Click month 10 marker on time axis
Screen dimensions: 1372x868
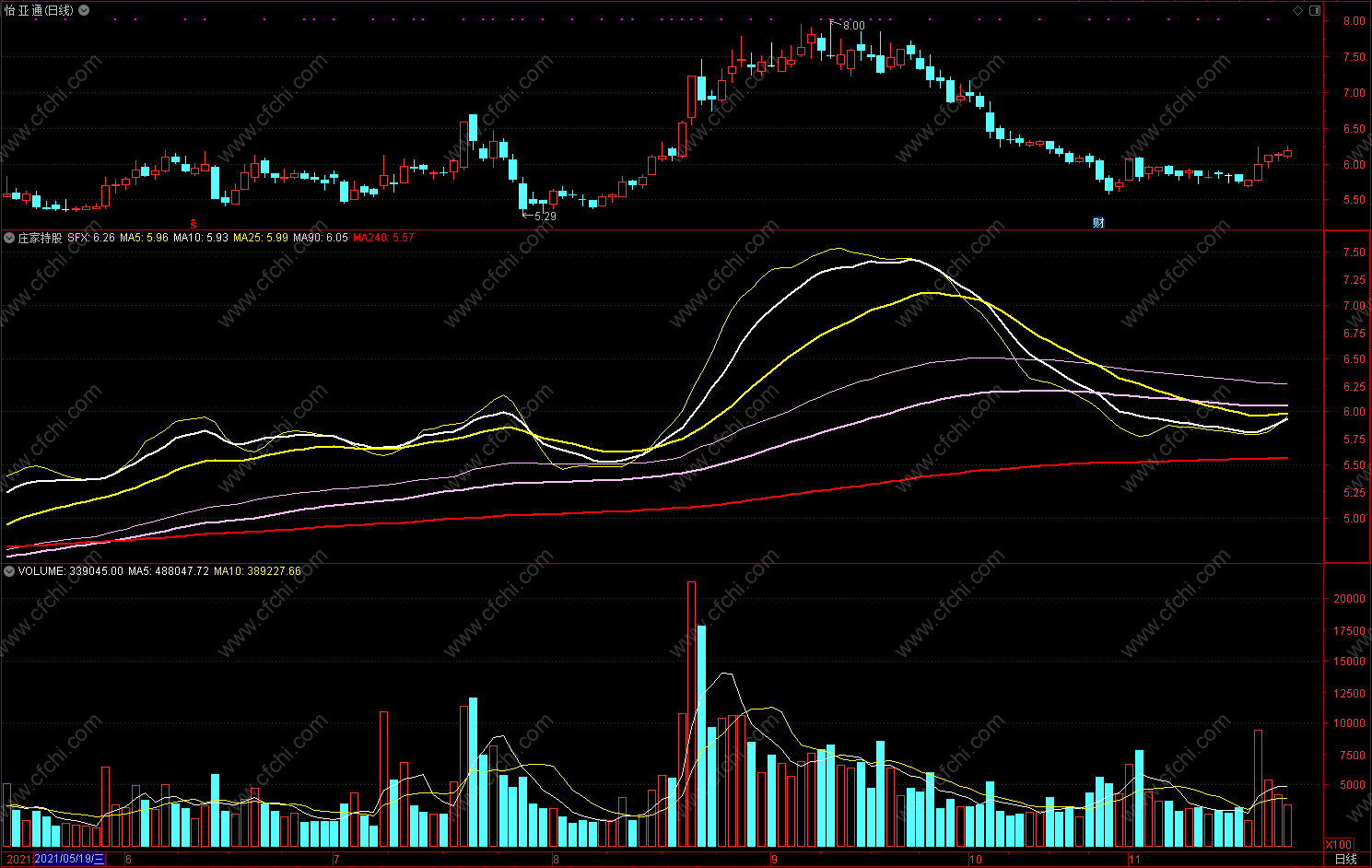976,860
